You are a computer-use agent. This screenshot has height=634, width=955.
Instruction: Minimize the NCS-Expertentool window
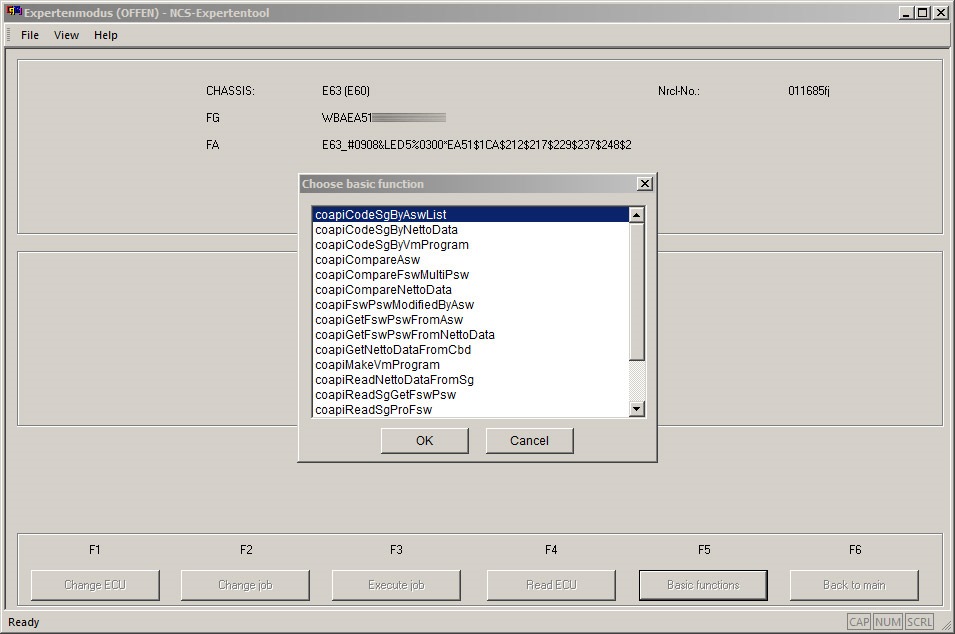pos(906,13)
